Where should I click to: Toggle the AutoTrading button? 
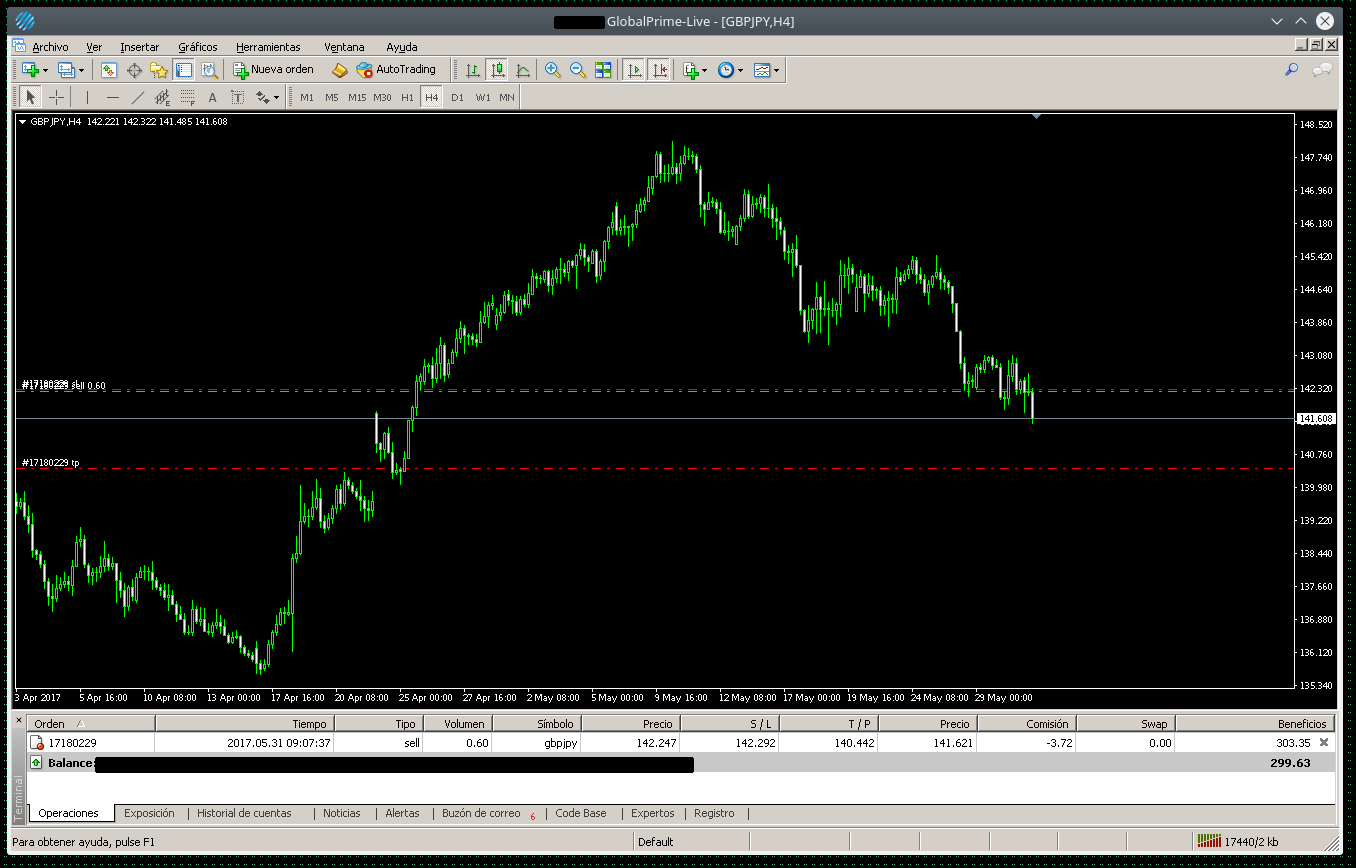click(396, 70)
